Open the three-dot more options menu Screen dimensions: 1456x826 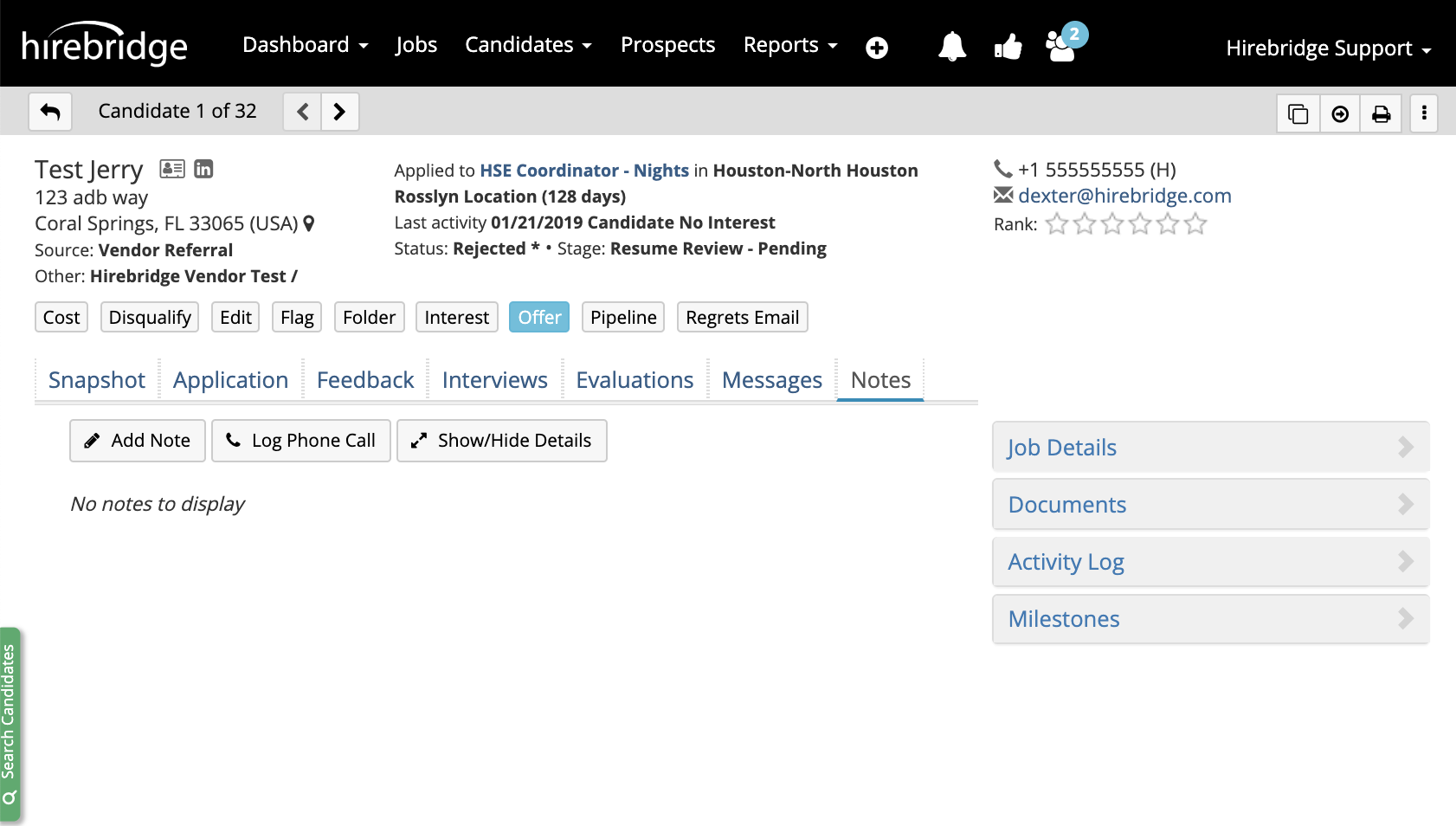pos(1424,113)
